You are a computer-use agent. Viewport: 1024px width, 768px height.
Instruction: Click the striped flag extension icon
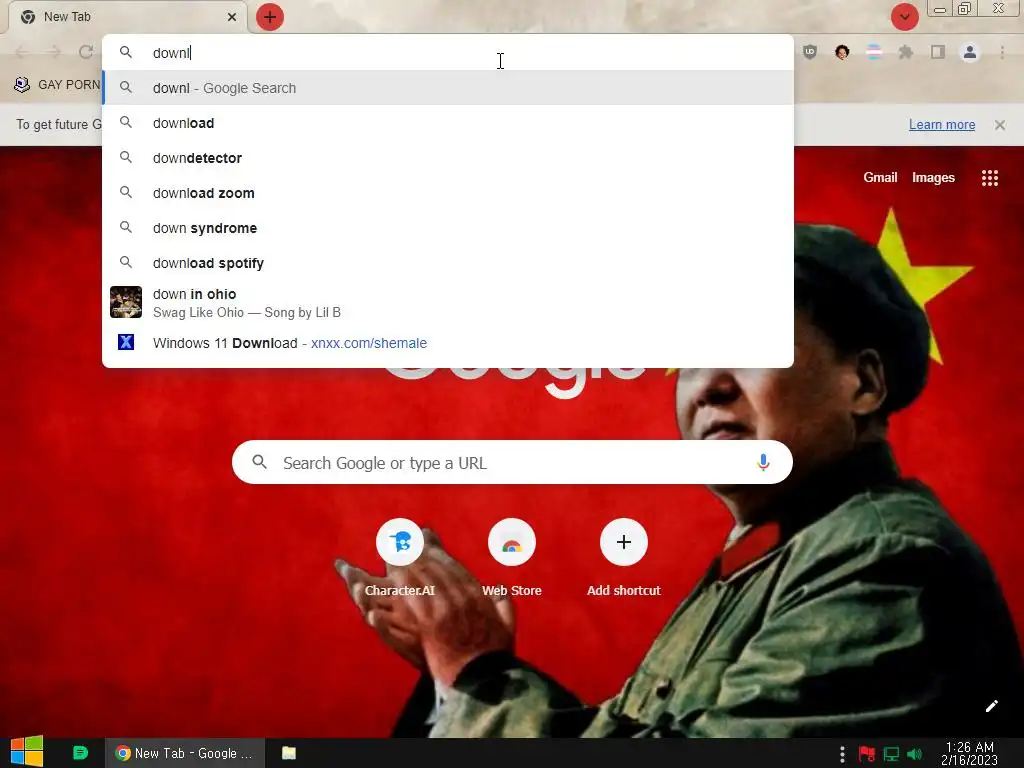click(874, 52)
